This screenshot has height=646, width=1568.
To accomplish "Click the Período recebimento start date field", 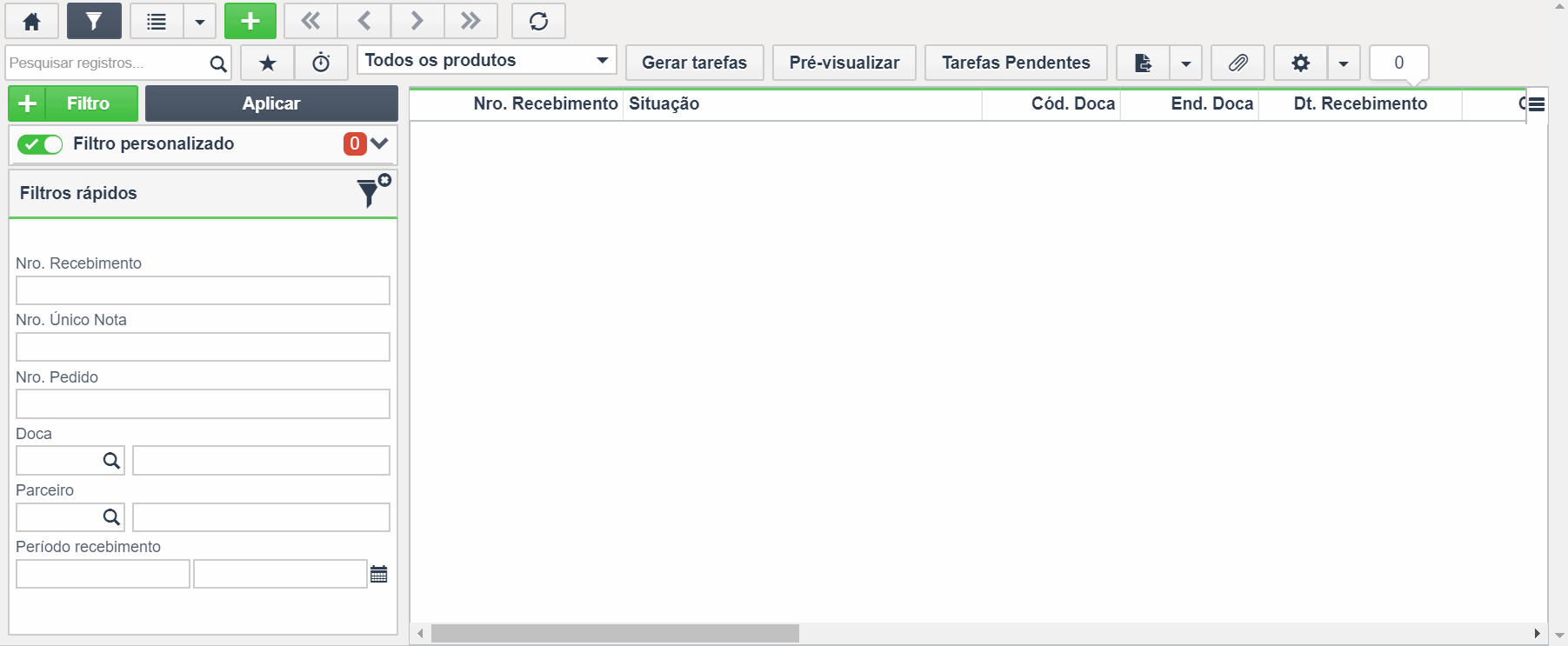I will 103,574.
